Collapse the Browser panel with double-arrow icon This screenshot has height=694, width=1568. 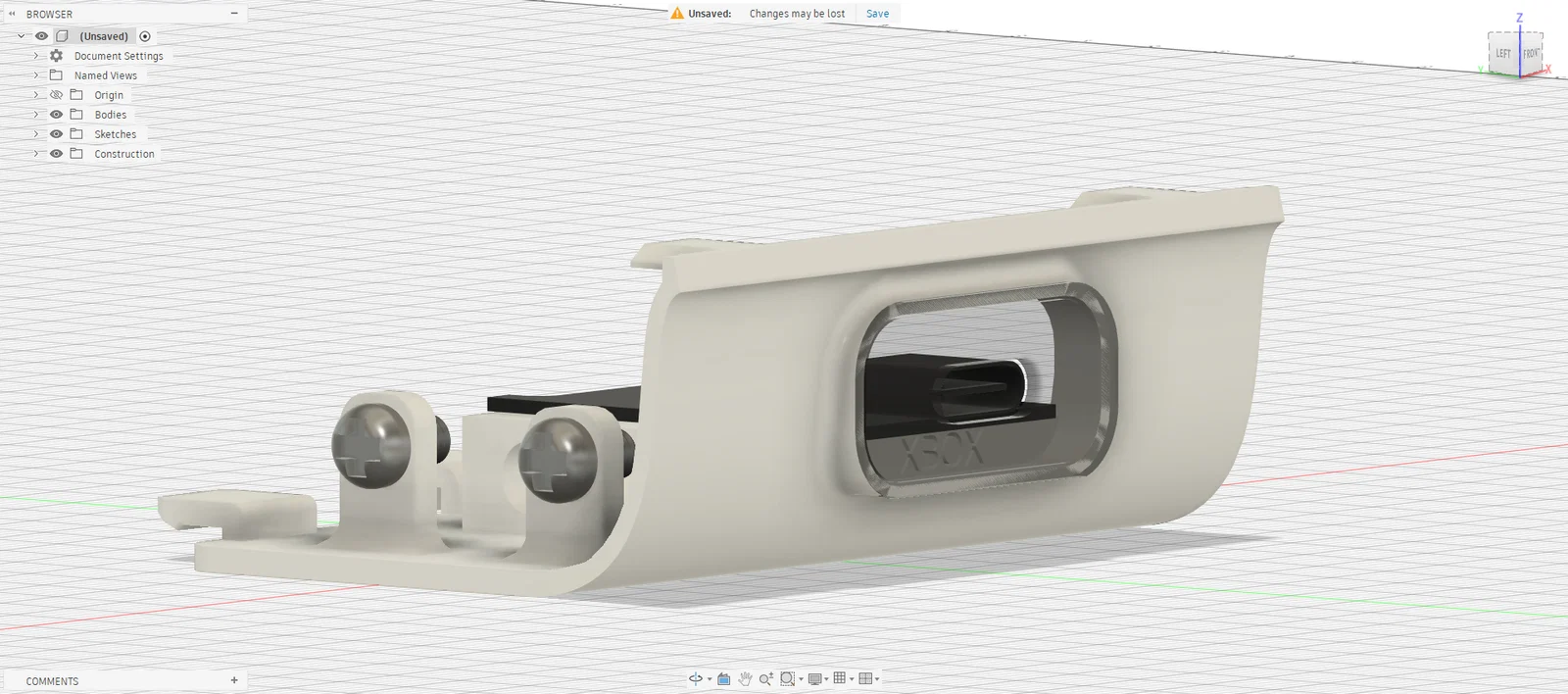click(x=12, y=14)
